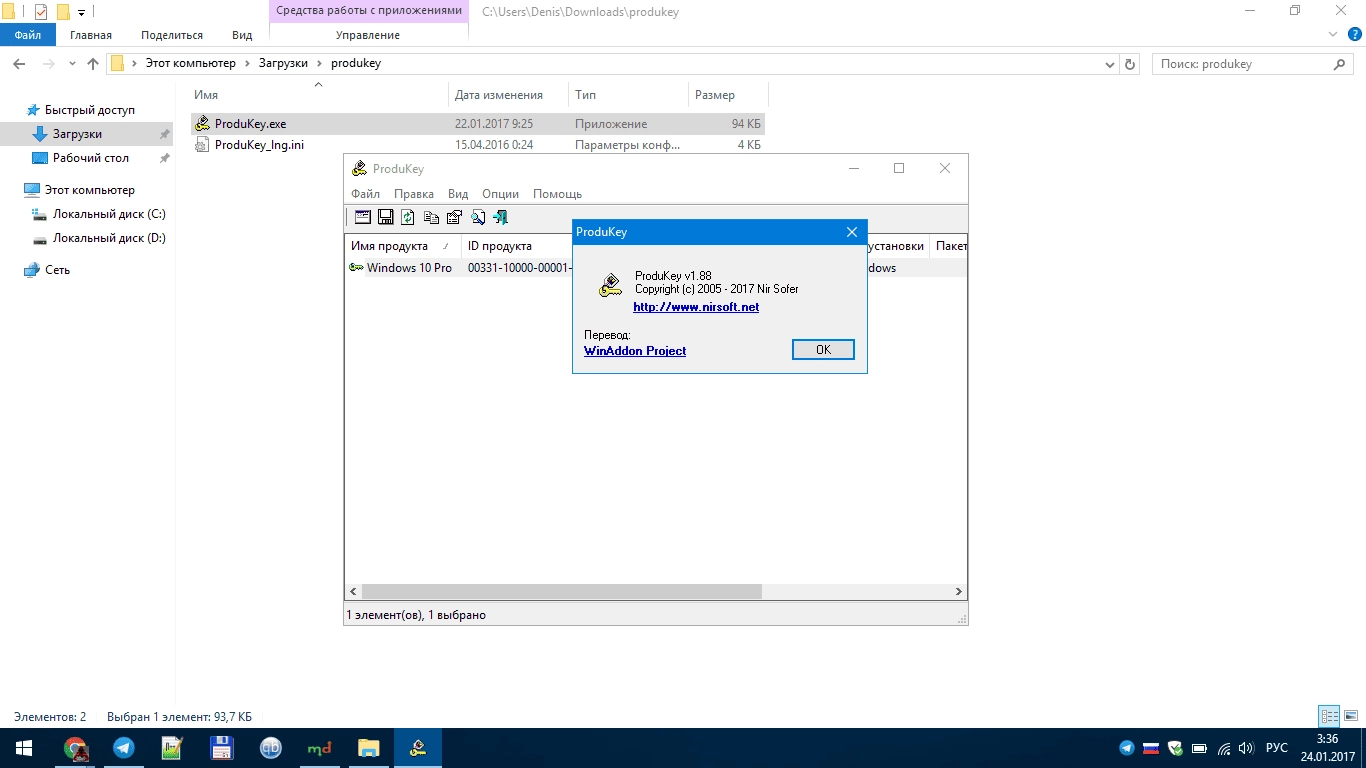This screenshot has height=768, width=1366.
Task: Click quick access toolbar Properties checkmark icon
Action: (41, 12)
